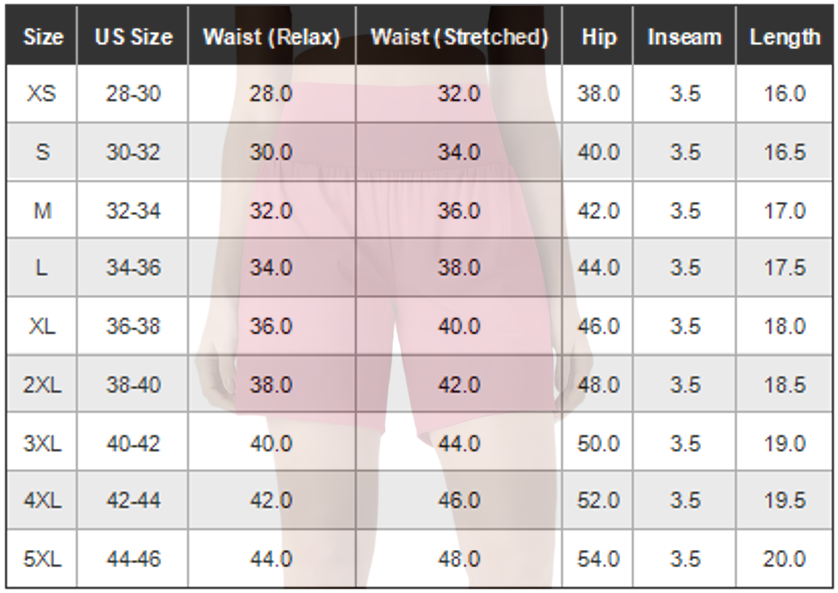Select length value 19.5
838x593 pixels.
pyautogui.click(x=784, y=501)
